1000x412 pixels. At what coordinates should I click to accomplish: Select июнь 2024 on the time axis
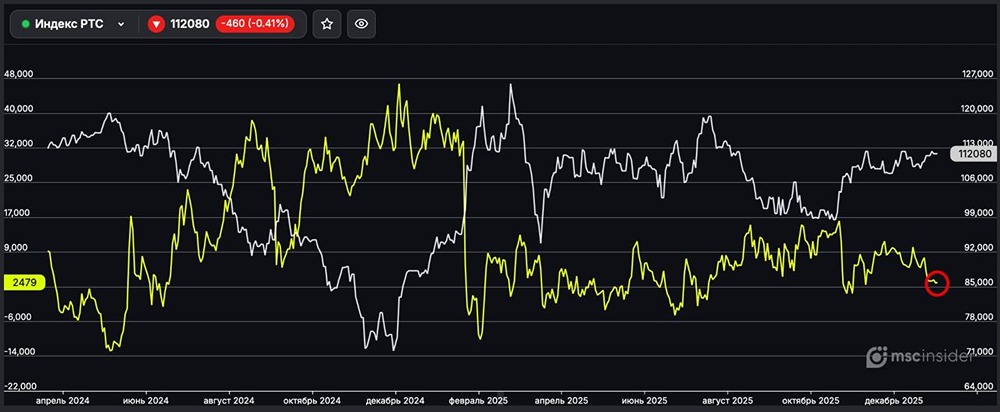[x=146, y=401]
